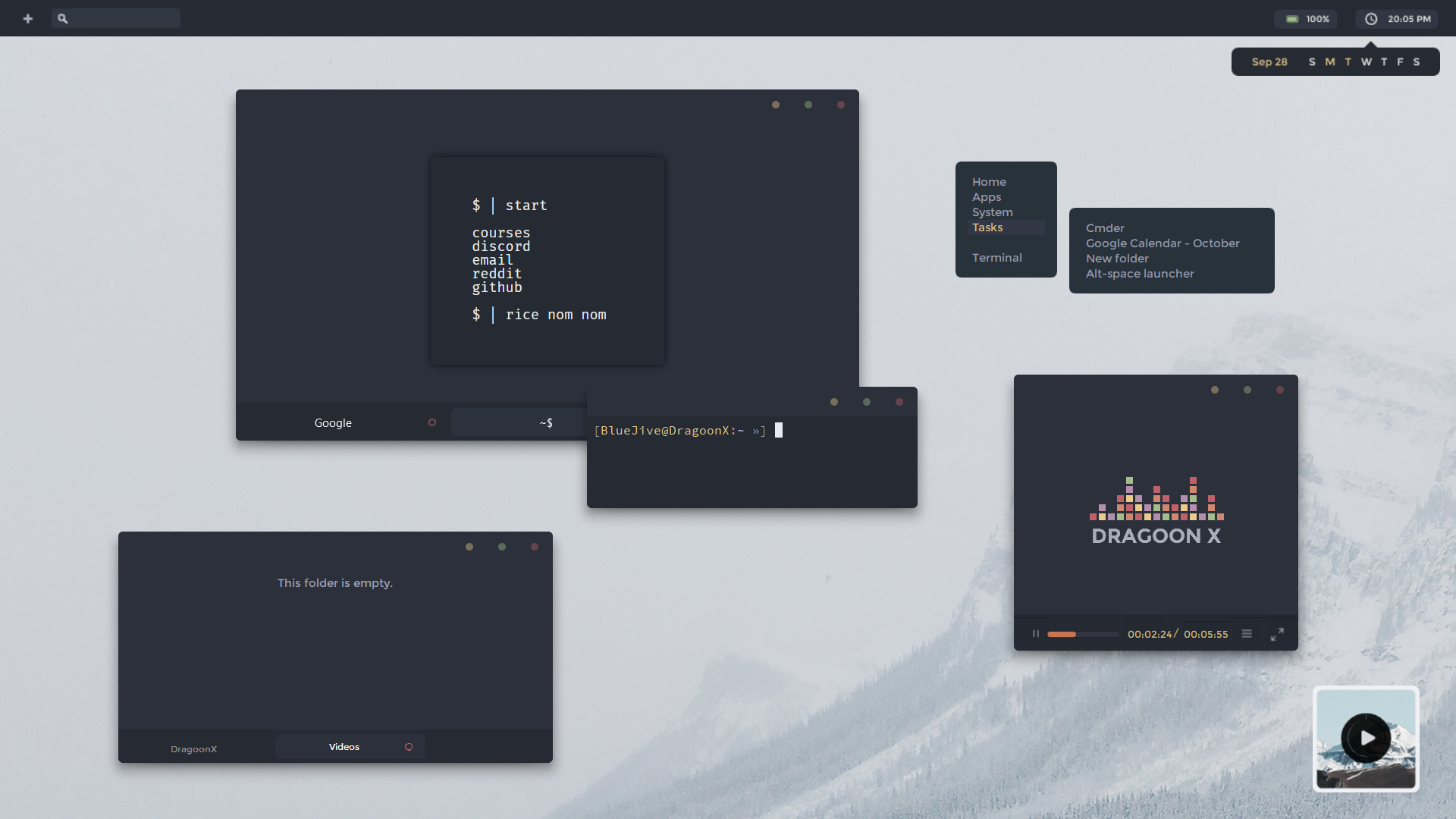Viewport: 1456px width, 819px height.
Task: Expand the System submenu in launcher
Action: tap(992, 212)
